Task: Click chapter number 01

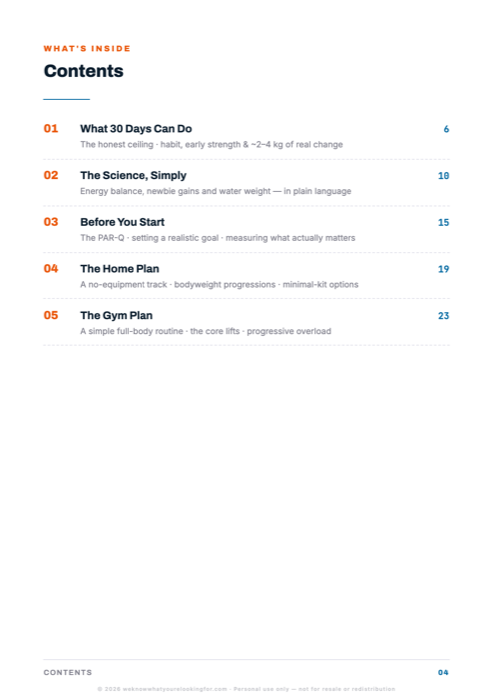Action: pos(51,129)
